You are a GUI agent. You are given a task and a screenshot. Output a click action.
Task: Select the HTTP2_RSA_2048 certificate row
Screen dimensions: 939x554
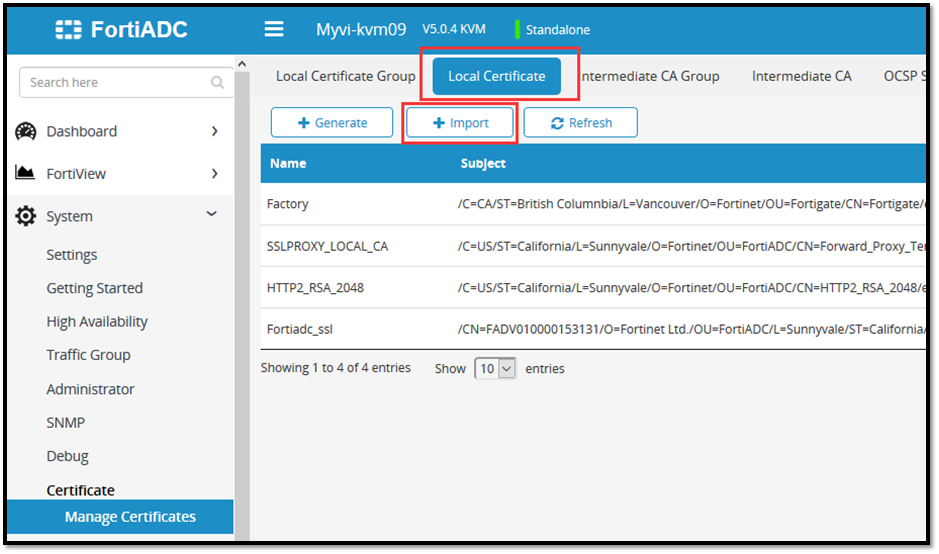593,287
